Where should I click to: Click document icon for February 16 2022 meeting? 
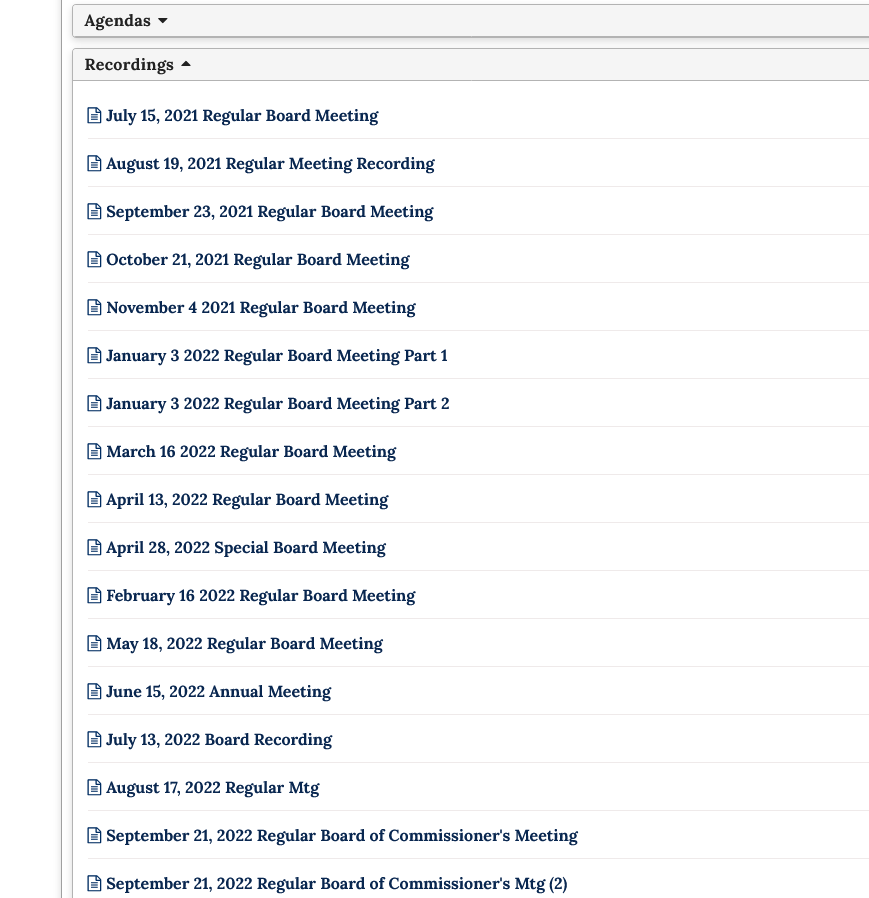94,596
